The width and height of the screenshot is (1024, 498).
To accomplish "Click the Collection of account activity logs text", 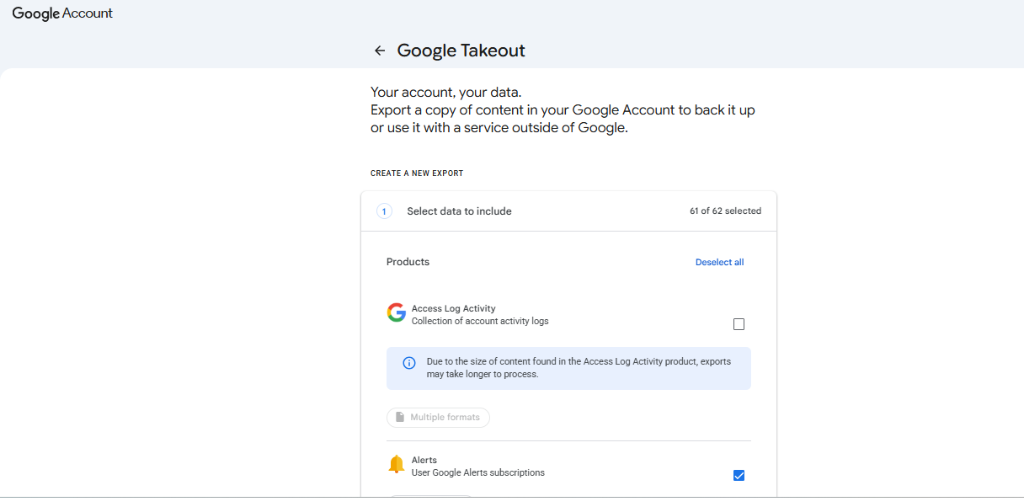I will coord(480,321).
